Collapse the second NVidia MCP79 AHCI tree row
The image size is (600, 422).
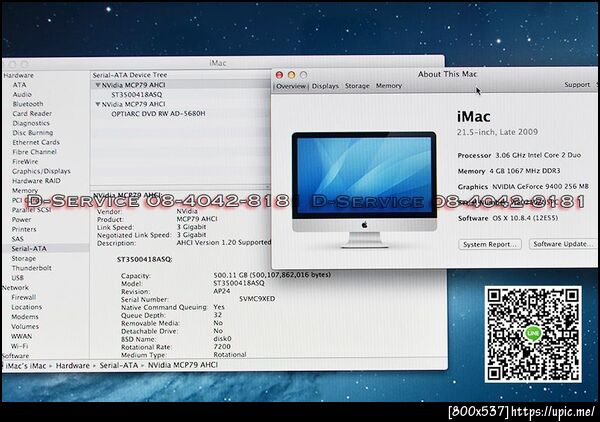(98, 104)
